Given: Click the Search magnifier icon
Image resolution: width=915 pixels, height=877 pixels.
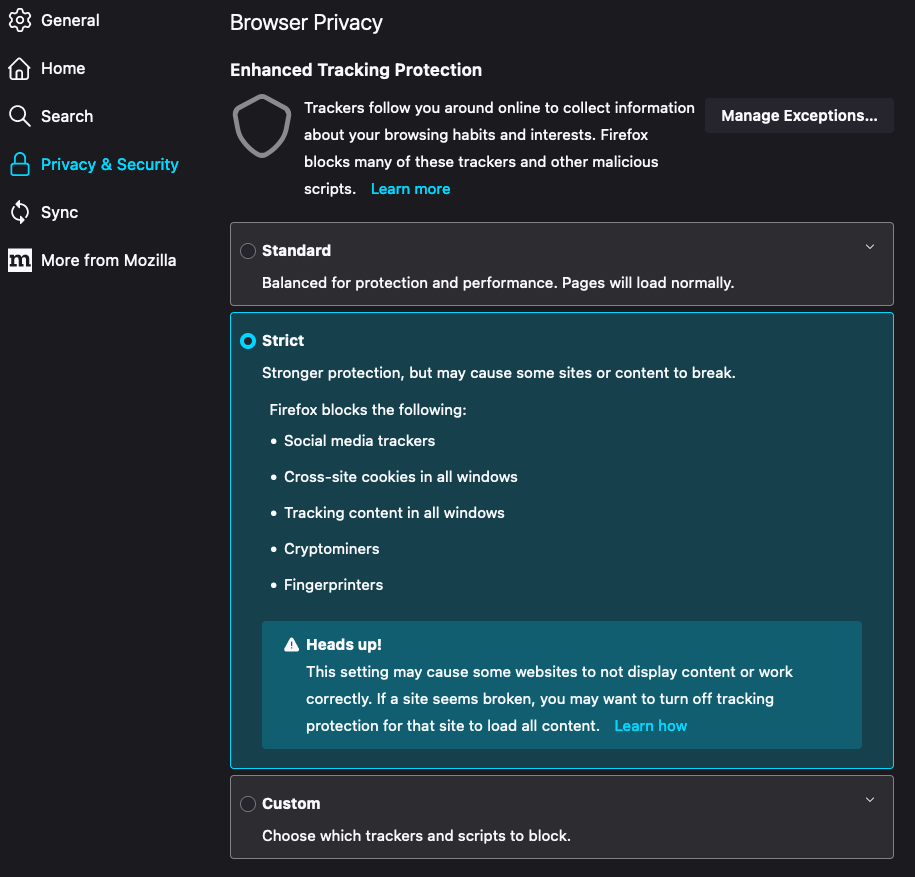Looking at the screenshot, I should (x=20, y=116).
